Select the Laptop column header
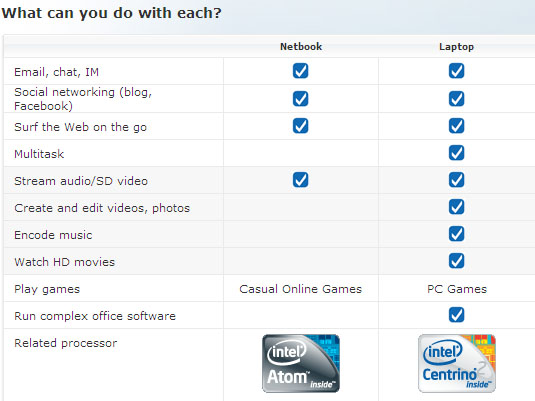This screenshot has height=401, width=535. tap(457, 47)
